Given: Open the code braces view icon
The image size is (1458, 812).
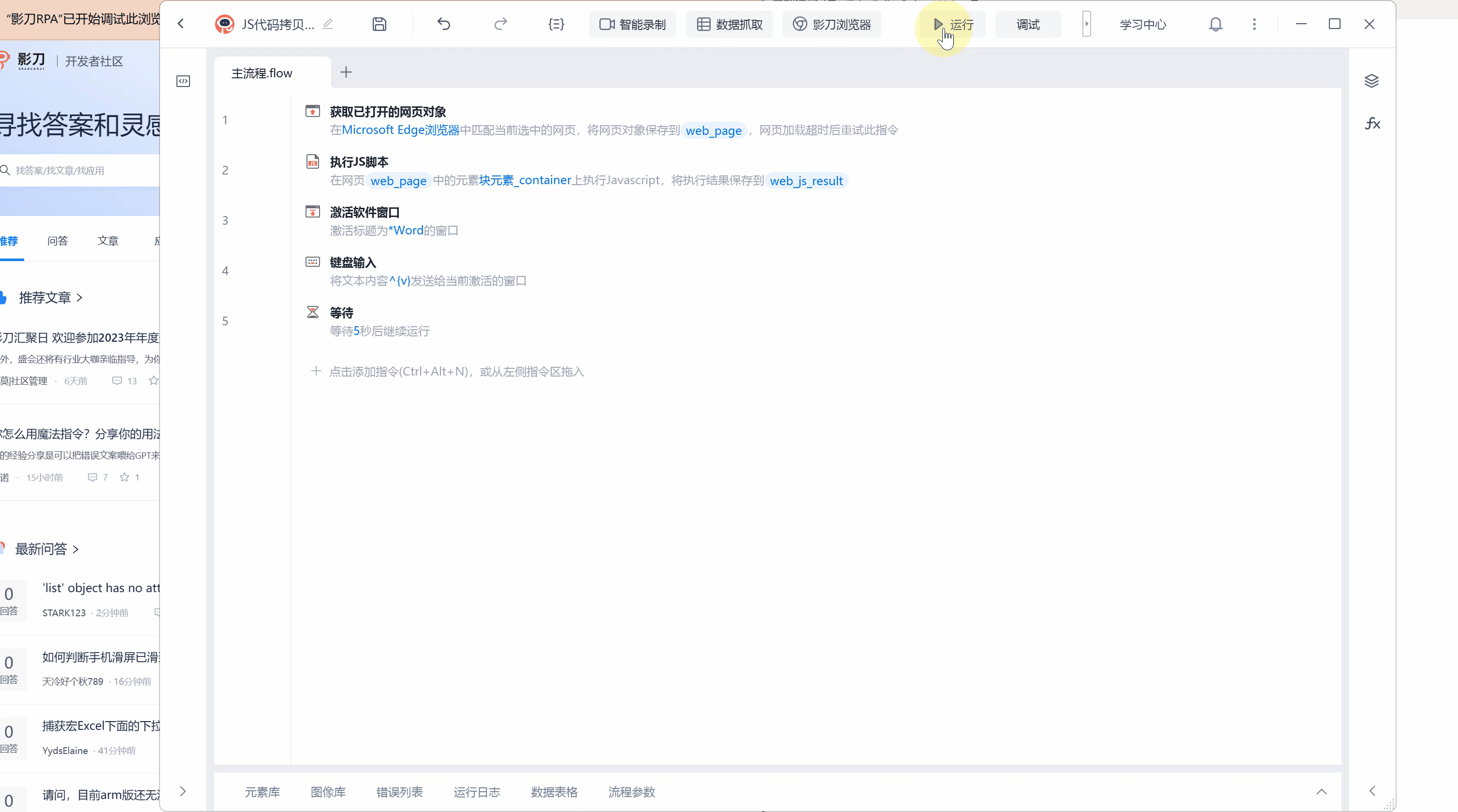Looking at the screenshot, I should 556,24.
